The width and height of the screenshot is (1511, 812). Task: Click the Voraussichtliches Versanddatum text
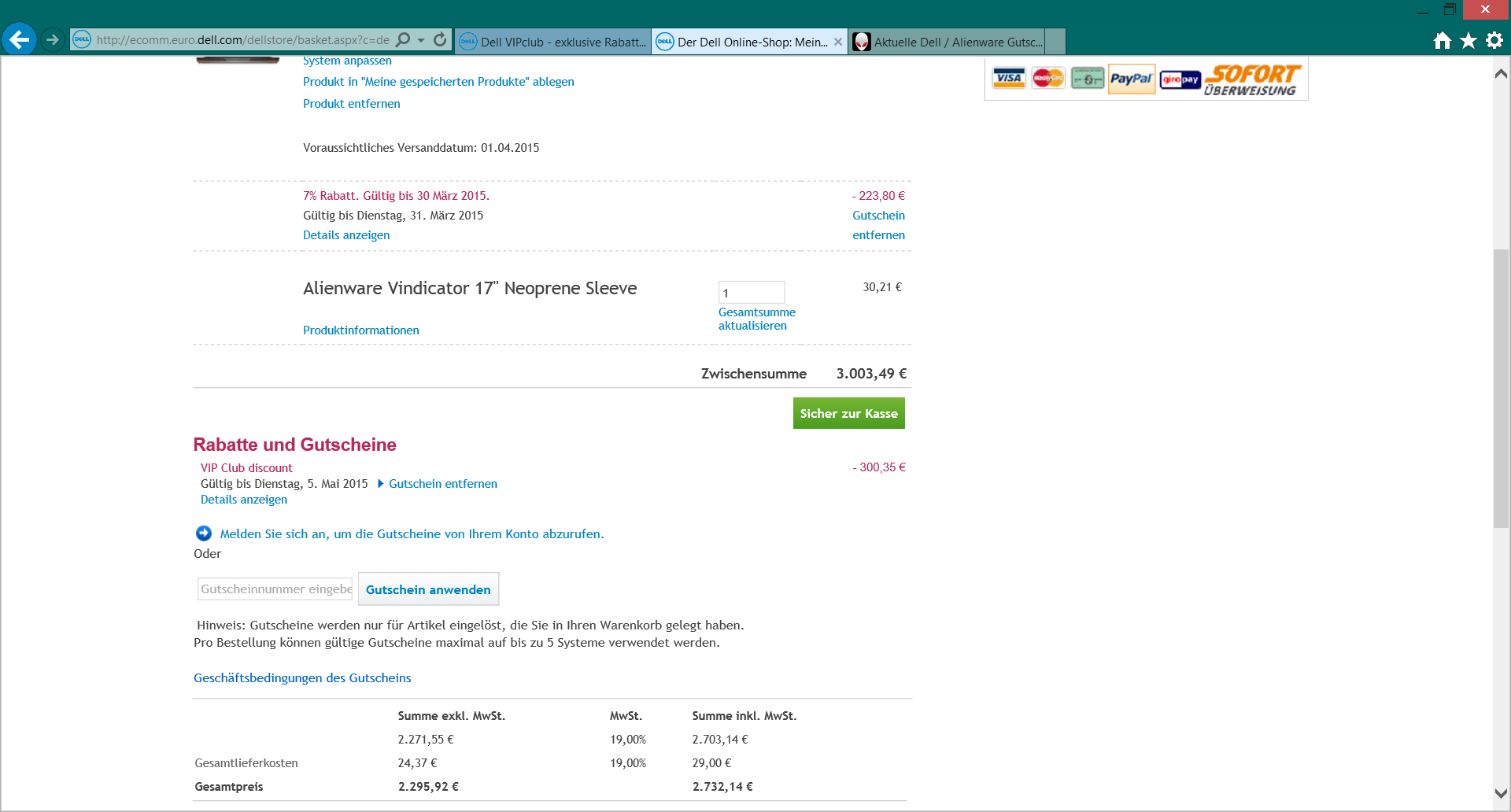click(x=421, y=148)
